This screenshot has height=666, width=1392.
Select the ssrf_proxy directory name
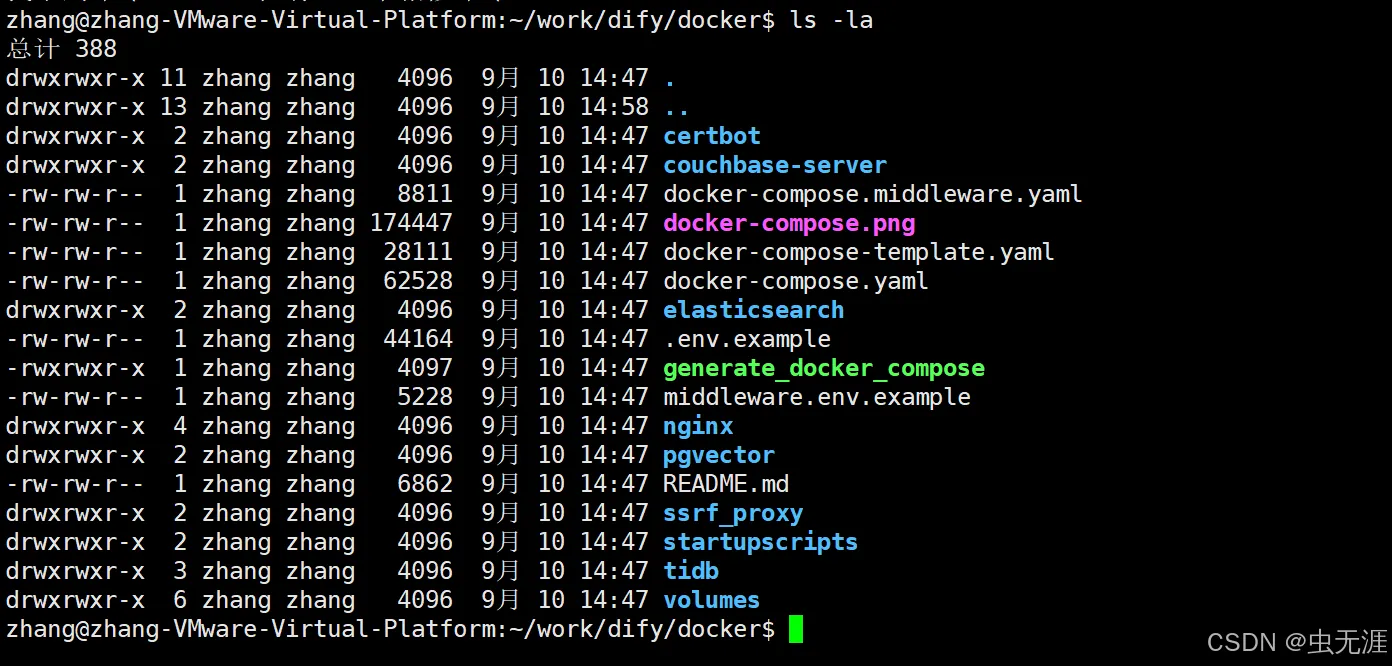pos(733,513)
